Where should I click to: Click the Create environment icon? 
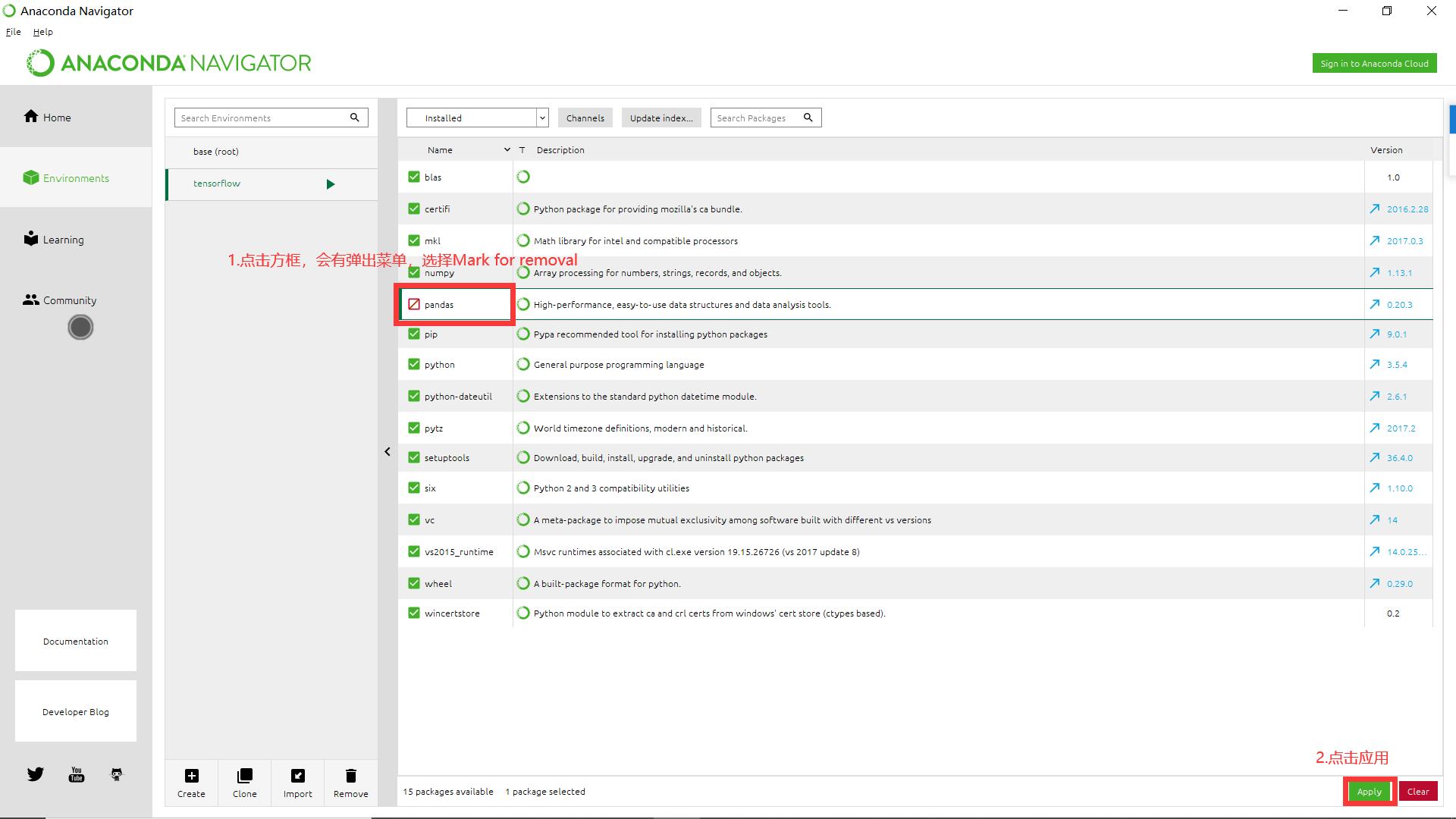pos(191,776)
